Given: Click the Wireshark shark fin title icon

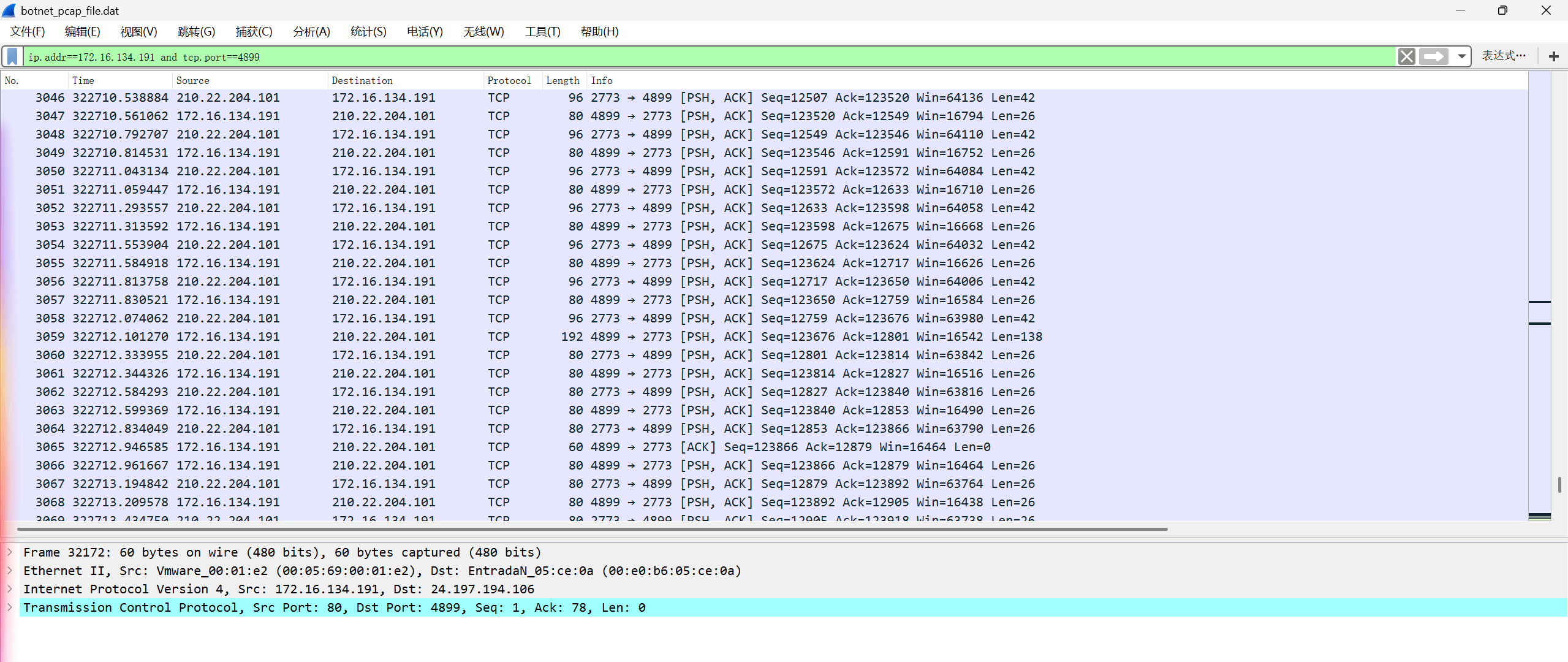Looking at the screenshot, I should pyautogui.click(x=9, y=10).
